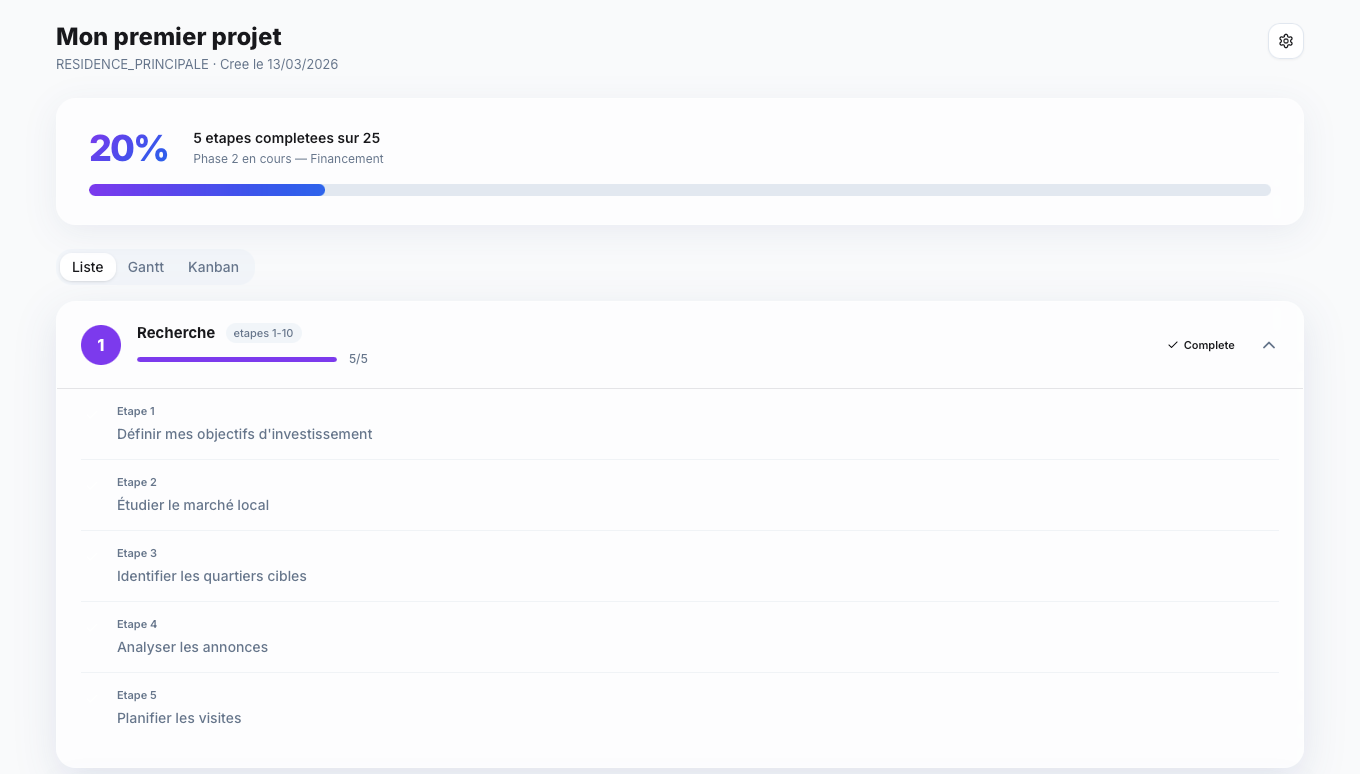Open project settings via gear icon
Screen dimensions: 1360x774
(1285, 41)
